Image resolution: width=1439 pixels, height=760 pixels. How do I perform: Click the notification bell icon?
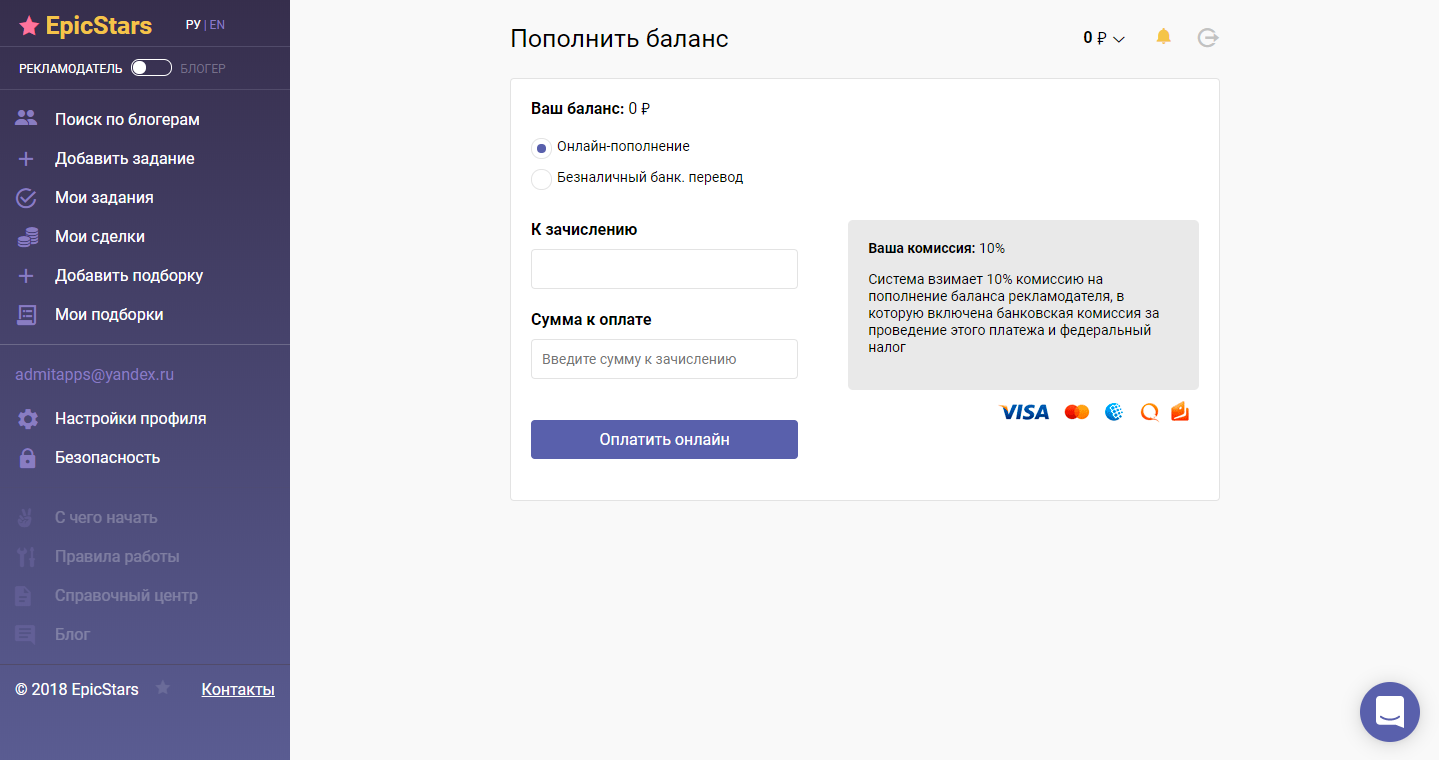1163,37
